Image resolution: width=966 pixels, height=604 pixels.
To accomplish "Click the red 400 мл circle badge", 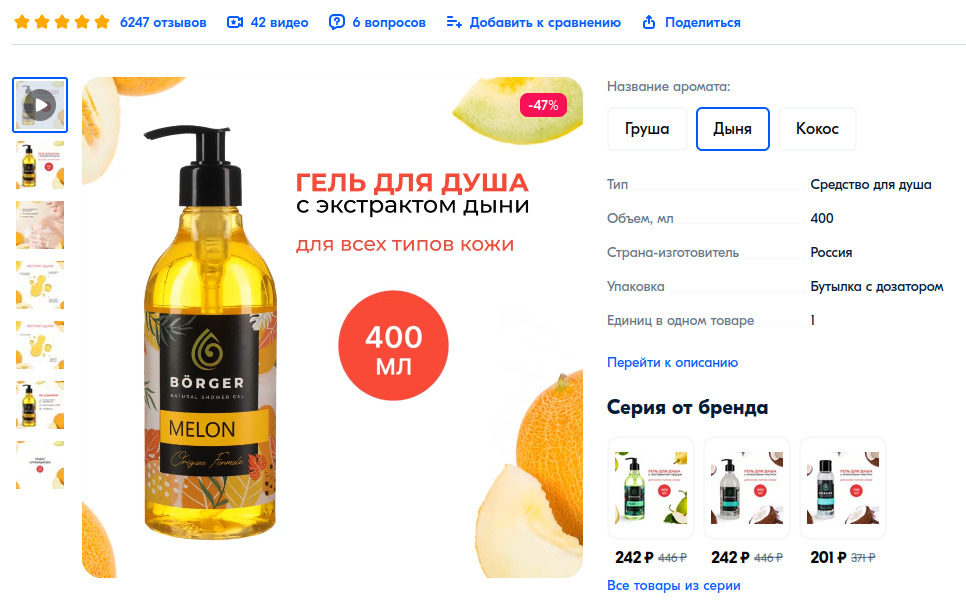I will [393, 346].
